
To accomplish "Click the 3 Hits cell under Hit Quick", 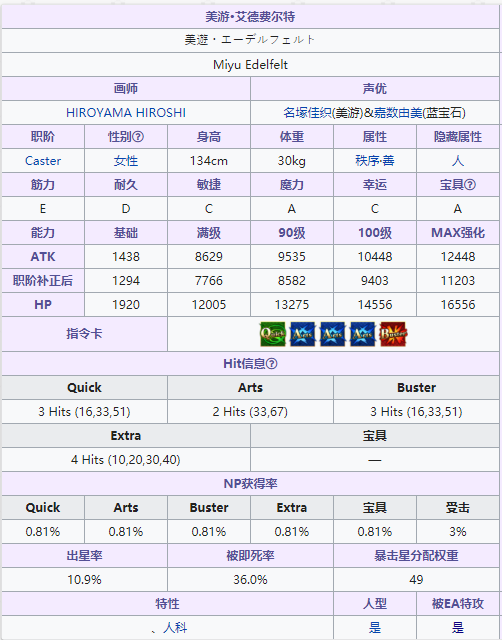I will [84, 411].
